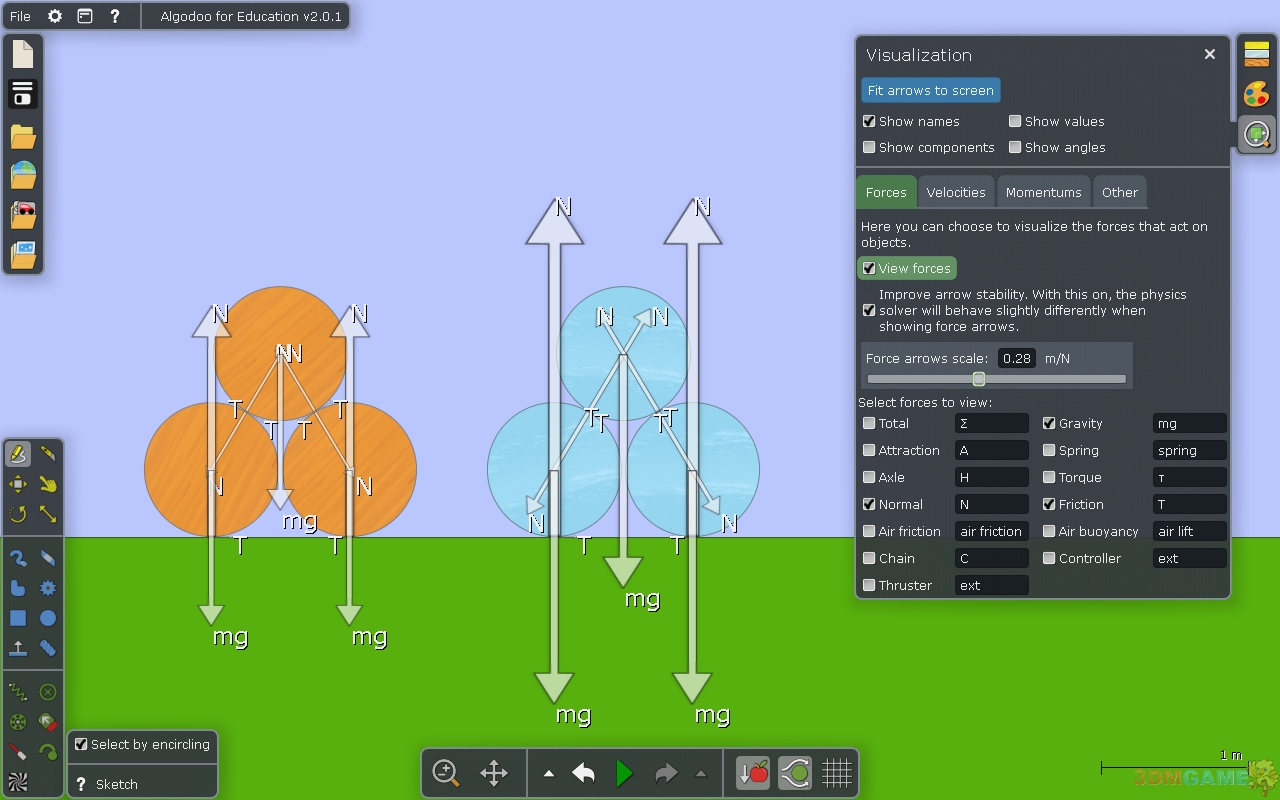Open the Momentums tab
The image size is (1280, 800).
pyautogui.click(x=1043, y=192)
